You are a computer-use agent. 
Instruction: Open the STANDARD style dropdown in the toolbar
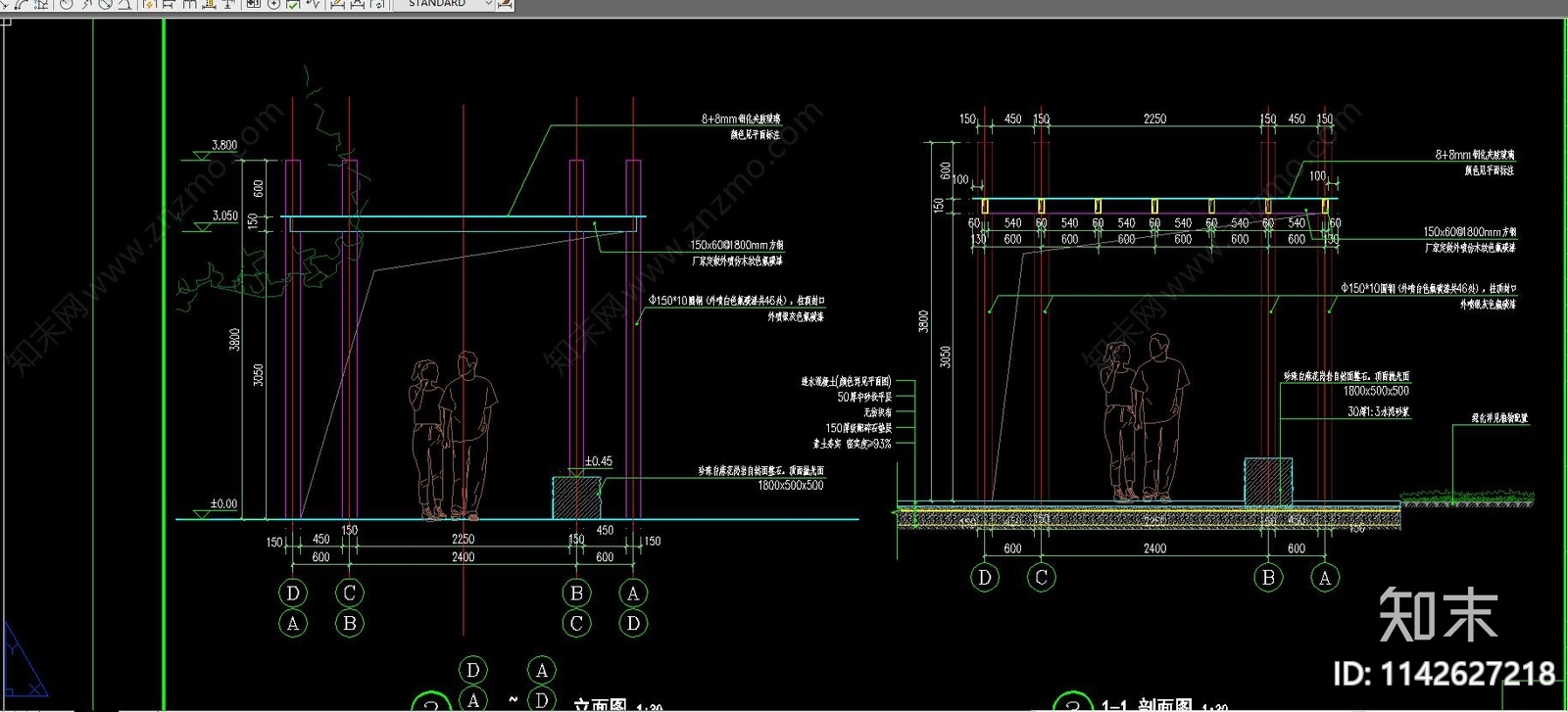coord(444,4)
